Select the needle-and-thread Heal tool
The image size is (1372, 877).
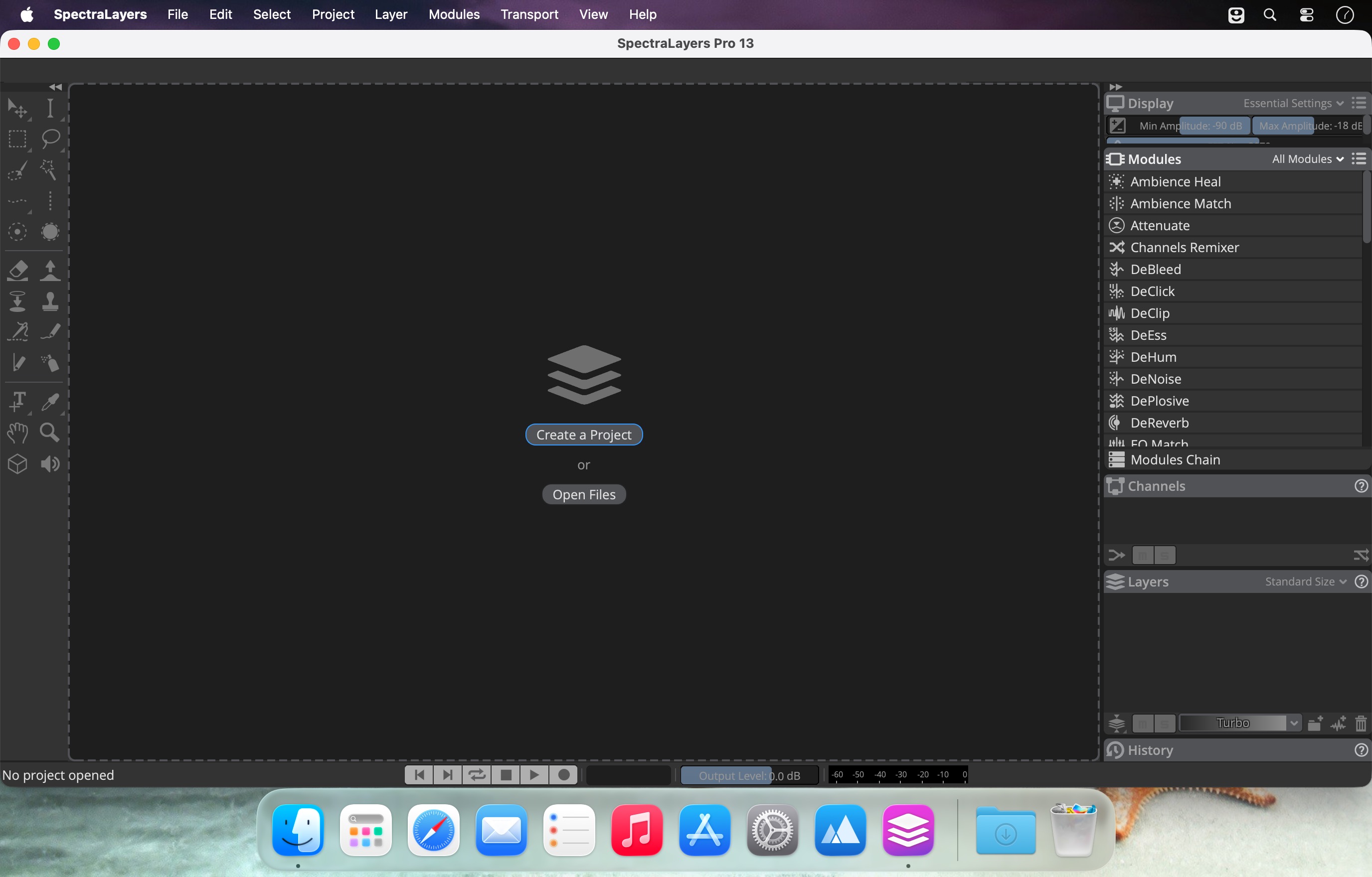(x=17, y=332)
